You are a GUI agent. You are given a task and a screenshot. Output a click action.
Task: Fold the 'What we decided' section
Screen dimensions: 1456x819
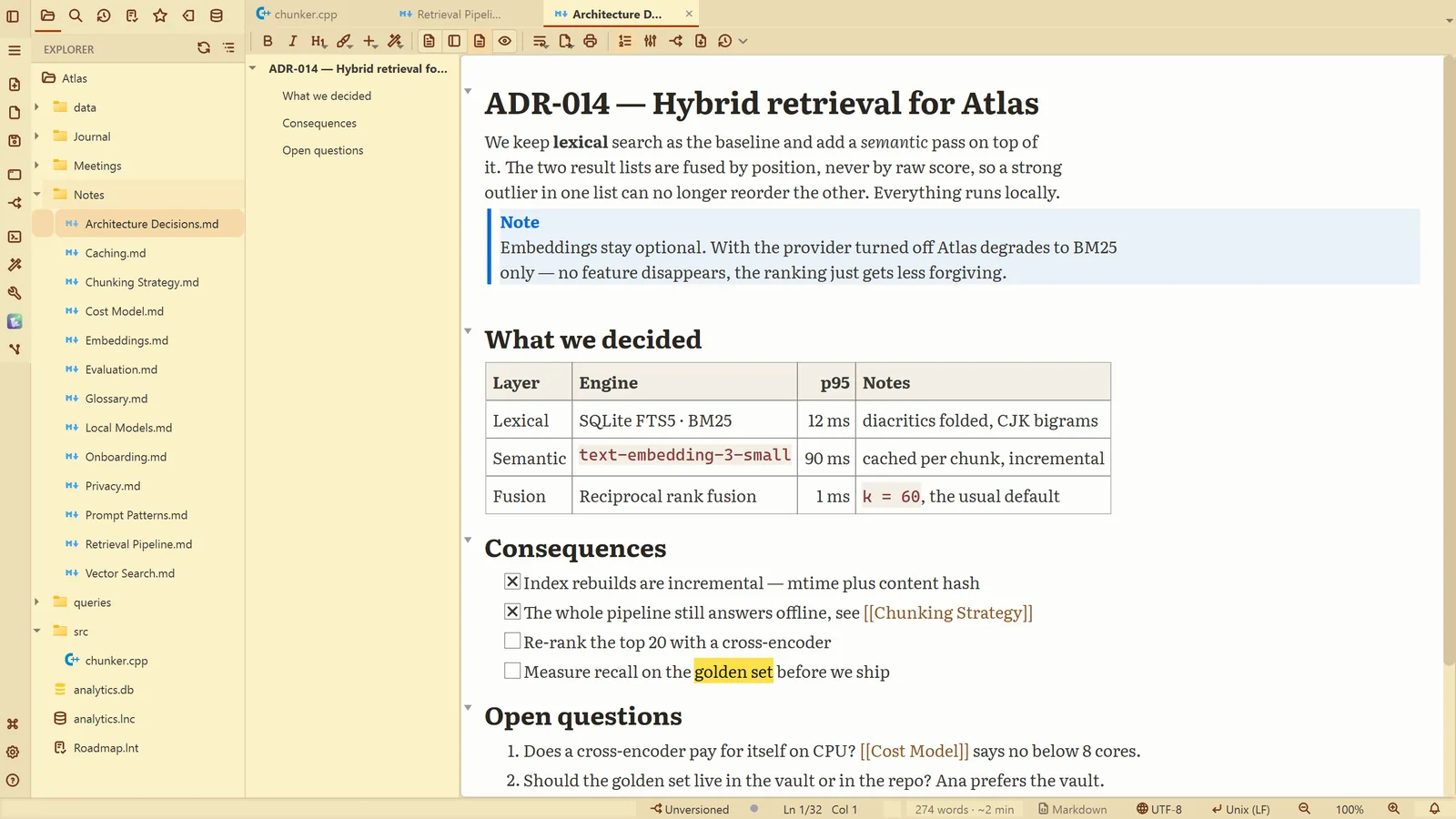[x=468, y=331]
